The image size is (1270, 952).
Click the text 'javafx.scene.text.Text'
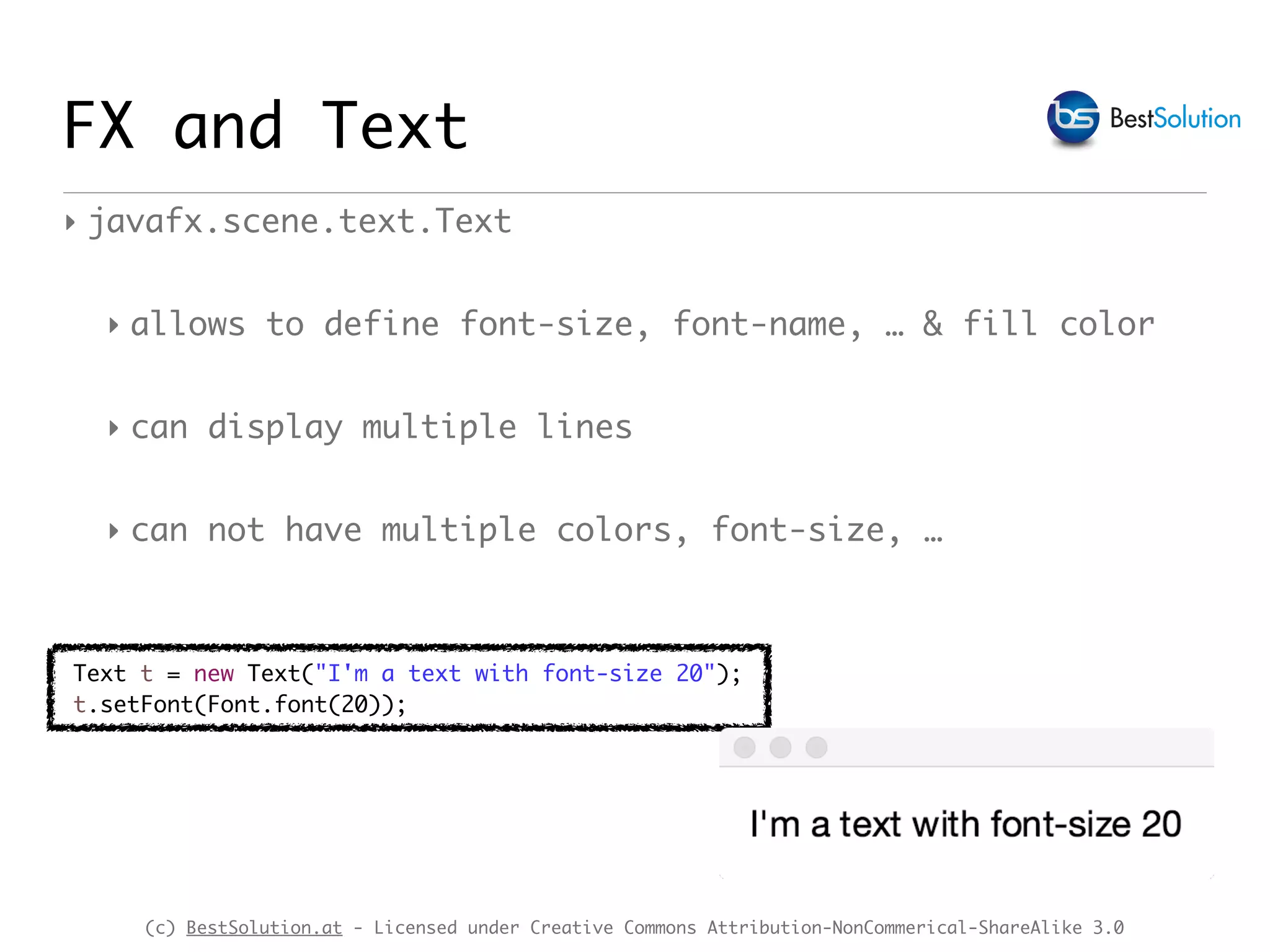coord(300,221)
